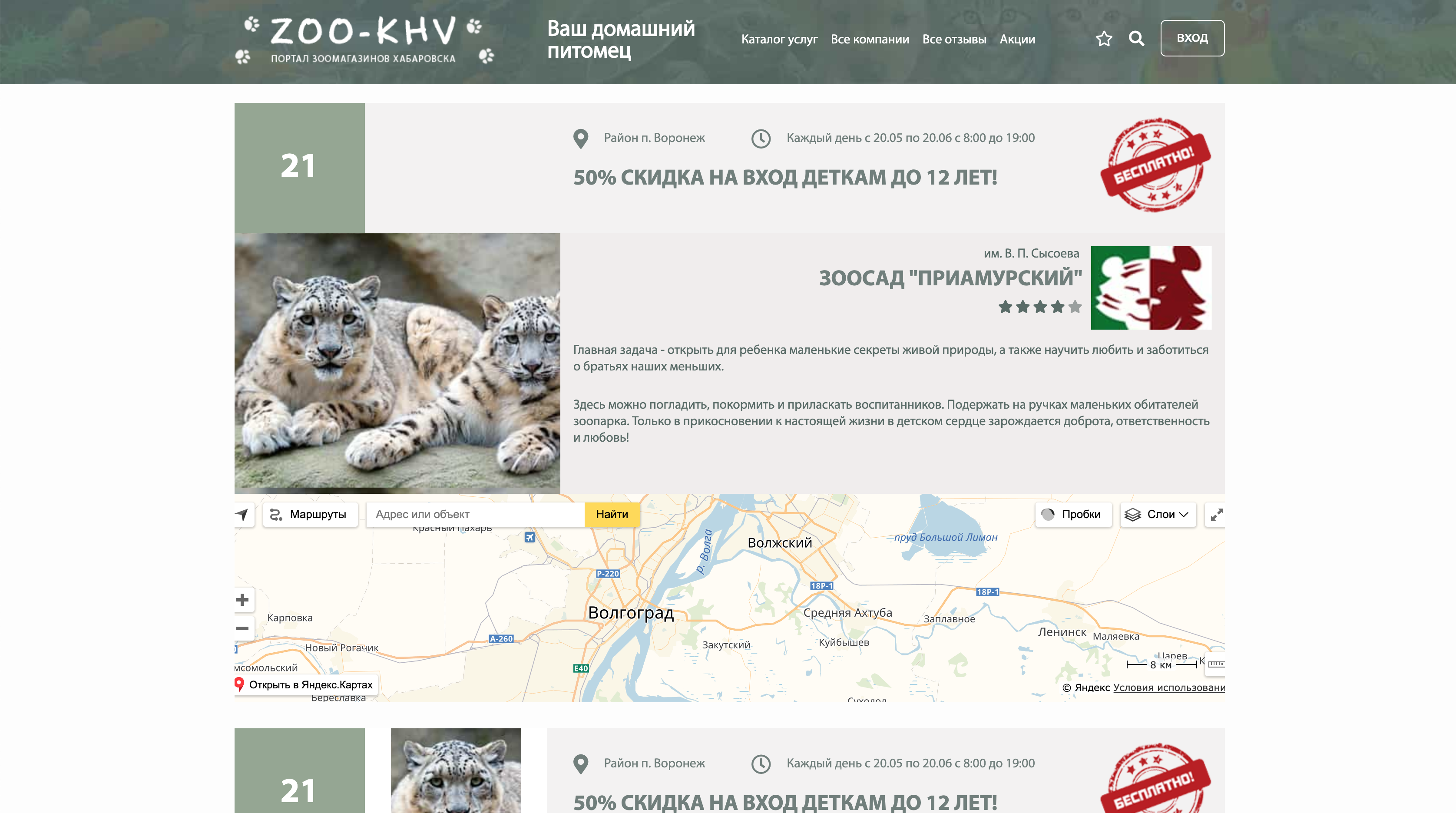The height and width of the screenshot is (813, 1456).
Task: Click the Волжский label on the map
Action: pos(779,543)
